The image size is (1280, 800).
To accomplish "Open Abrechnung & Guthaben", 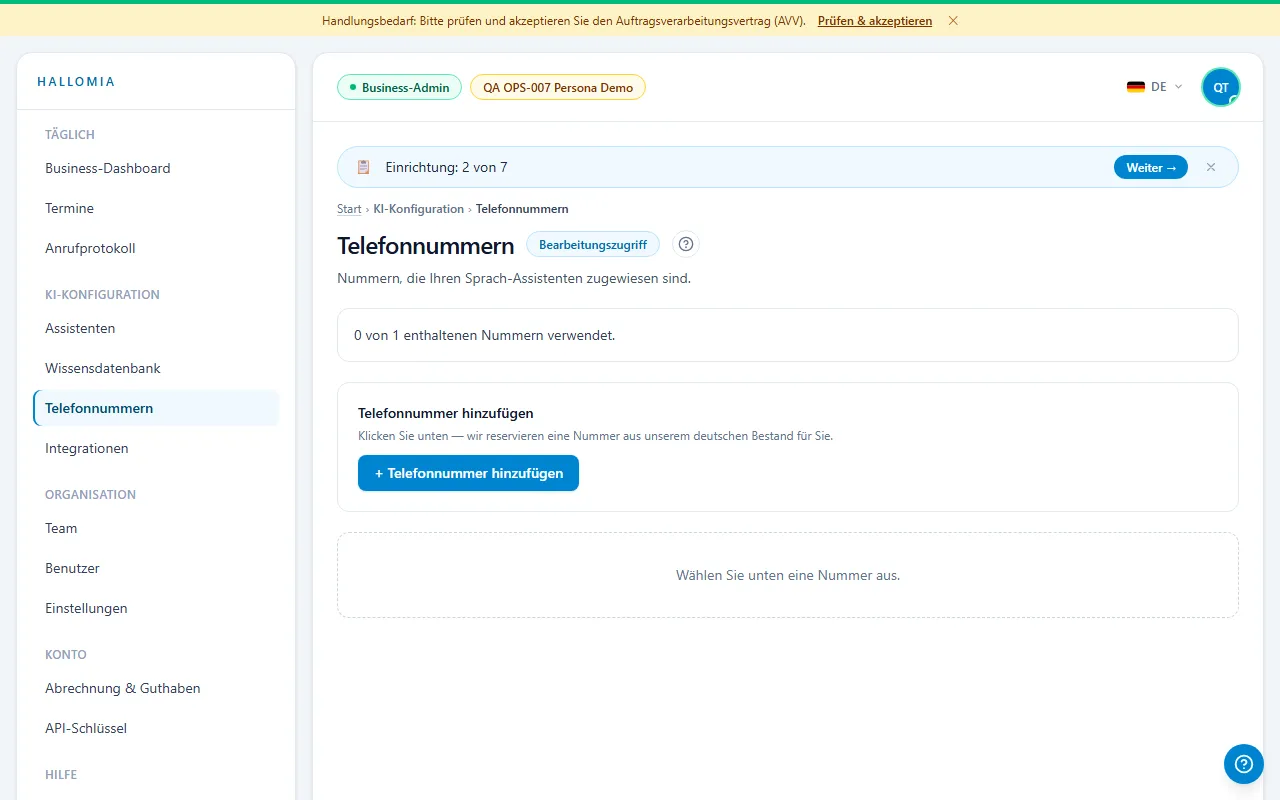I will pyautogui.click(x=156, y=688).
